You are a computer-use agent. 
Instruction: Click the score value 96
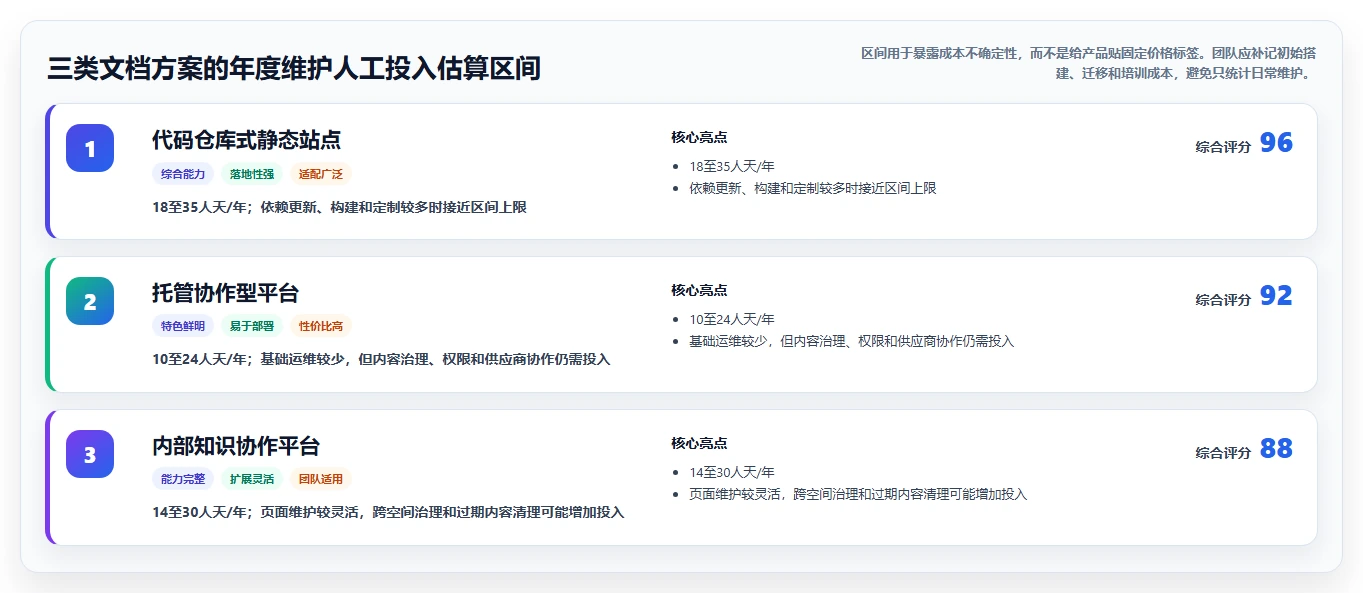1276,143
